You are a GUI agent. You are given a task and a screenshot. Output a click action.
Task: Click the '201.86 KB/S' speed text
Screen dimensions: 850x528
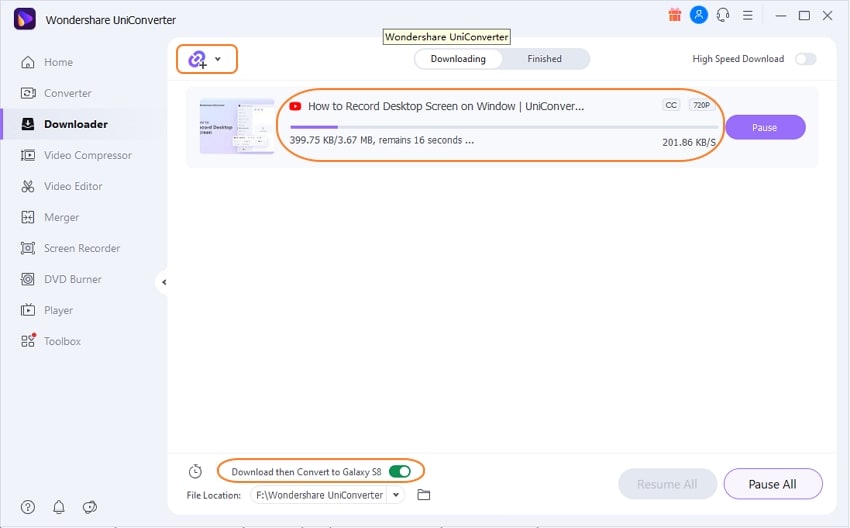(689, 143)
